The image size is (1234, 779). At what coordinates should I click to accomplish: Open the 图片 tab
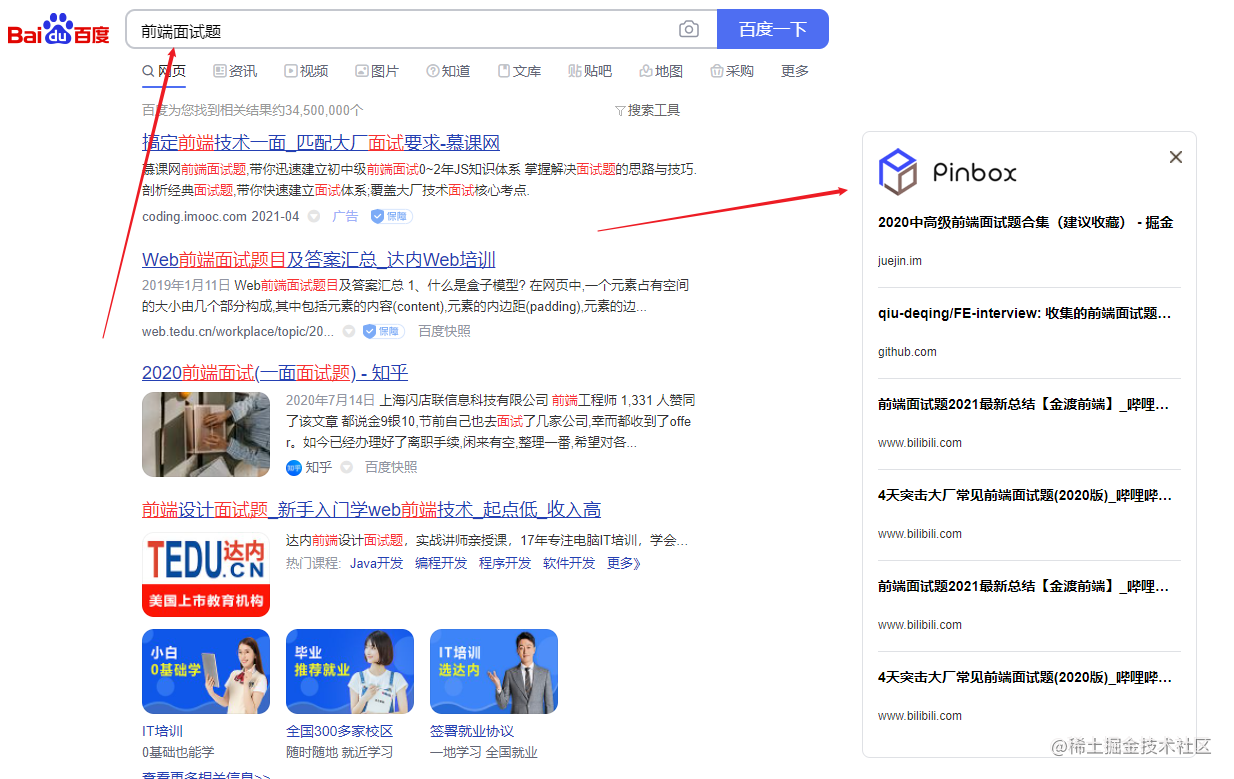377,71
